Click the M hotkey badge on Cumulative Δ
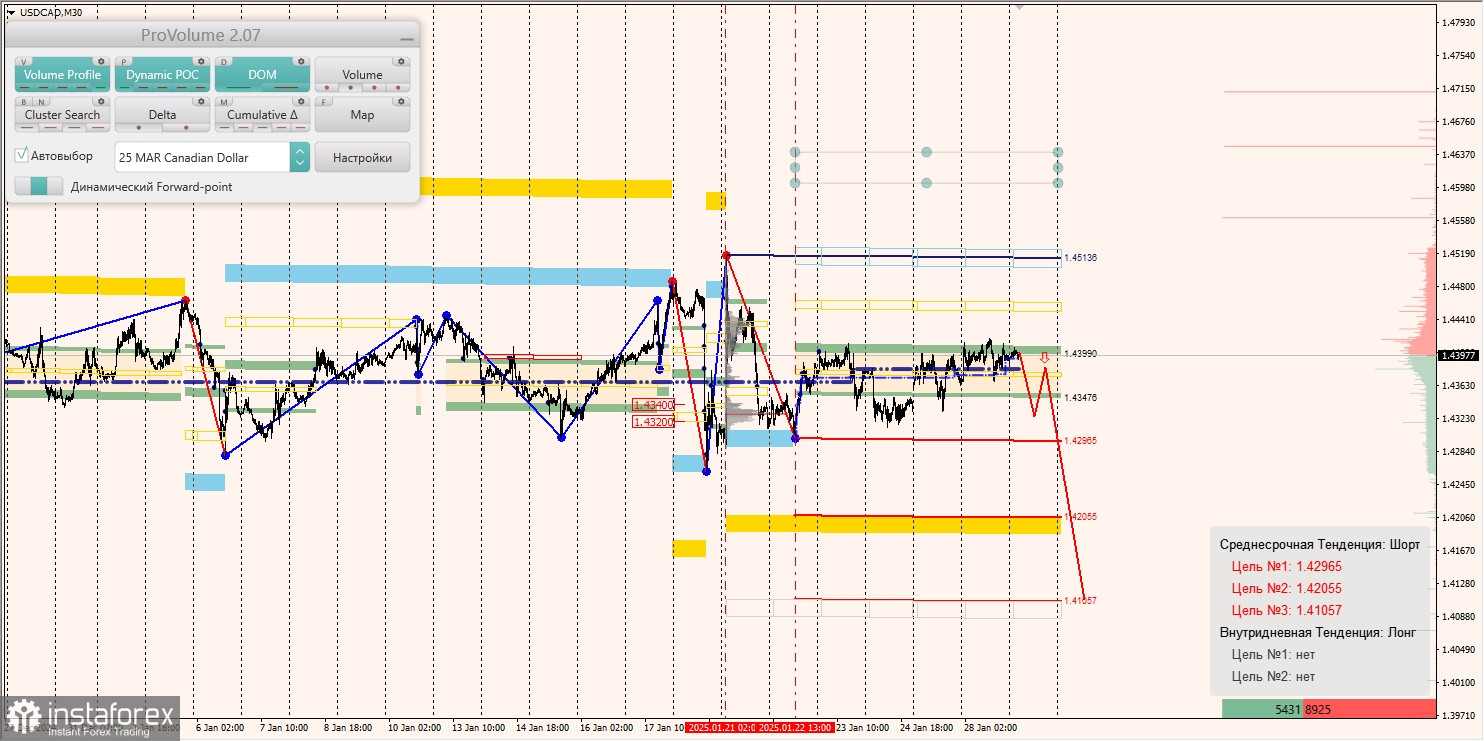This screenshot has height=741, width=1484. click(224, 102)
